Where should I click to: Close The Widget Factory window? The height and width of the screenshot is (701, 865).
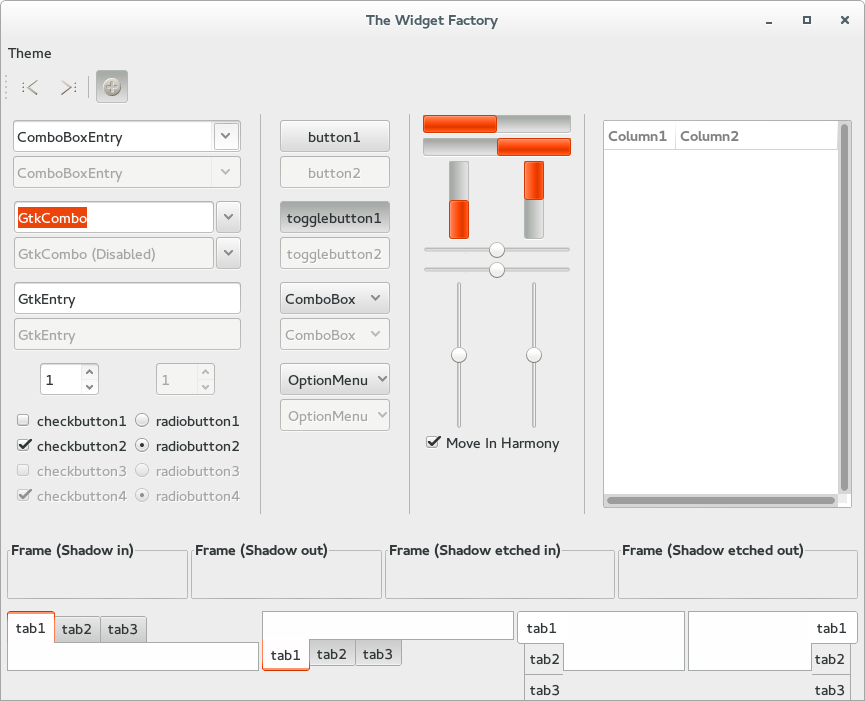point(845,20)
